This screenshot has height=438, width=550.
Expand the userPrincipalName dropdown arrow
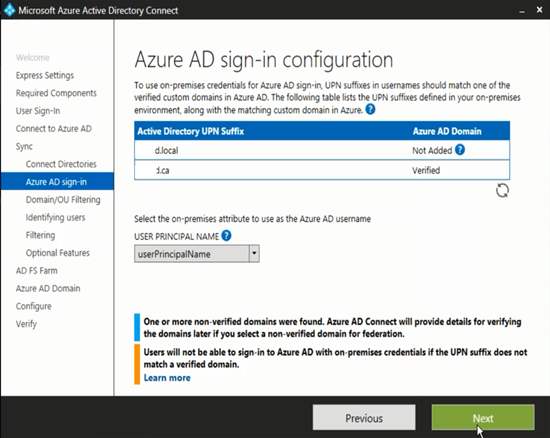[x=254, y=253]
